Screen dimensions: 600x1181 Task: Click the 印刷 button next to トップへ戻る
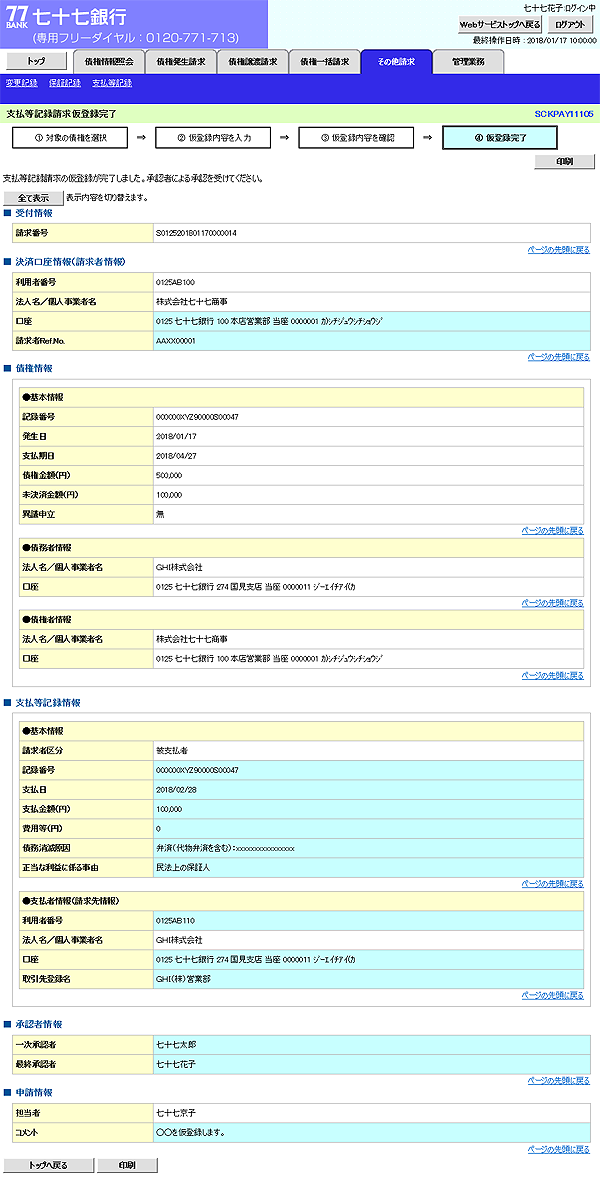click(x=127, y=1165)
